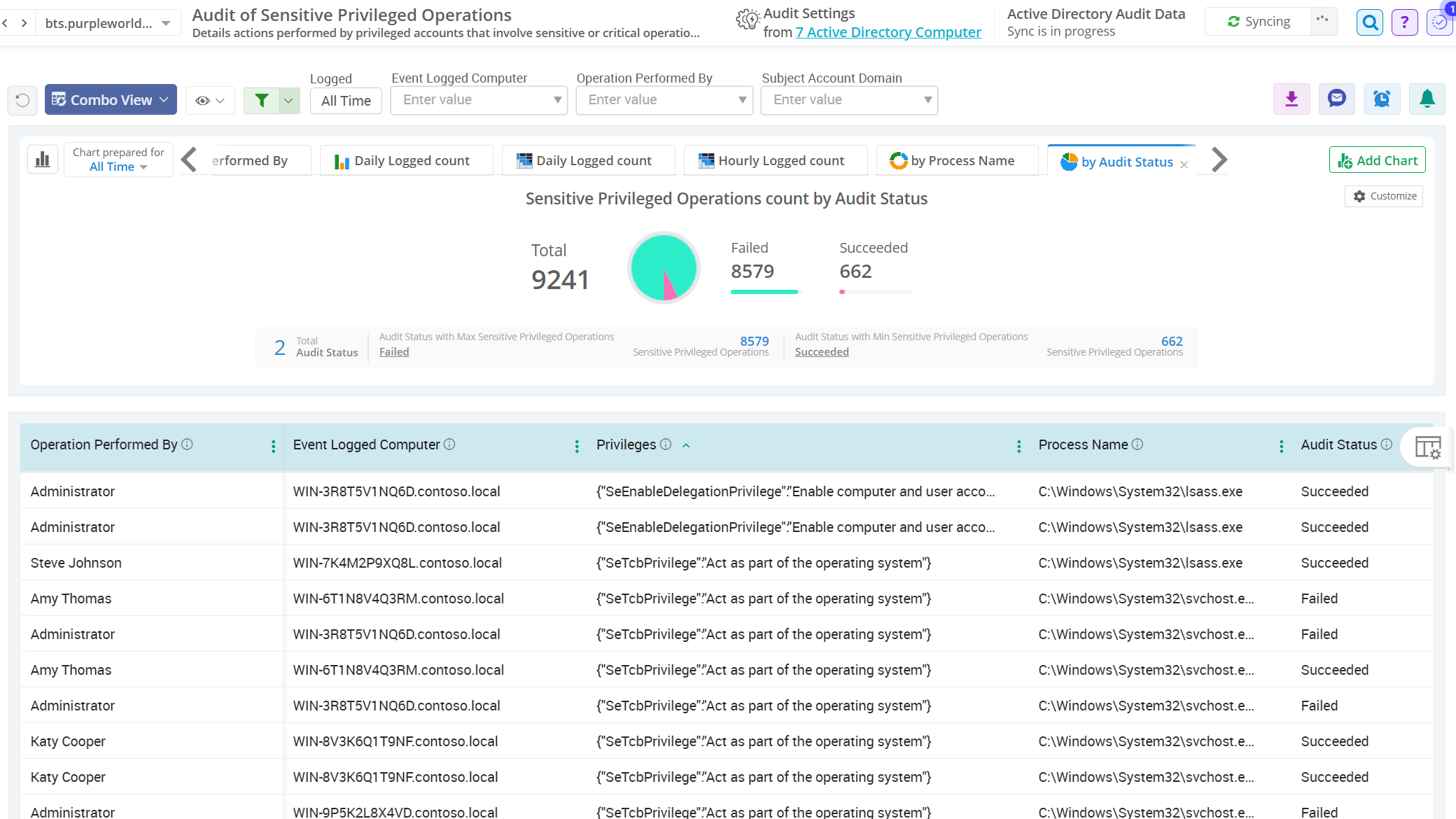
Task: Click the green filter funnel button
Action: 262,100
